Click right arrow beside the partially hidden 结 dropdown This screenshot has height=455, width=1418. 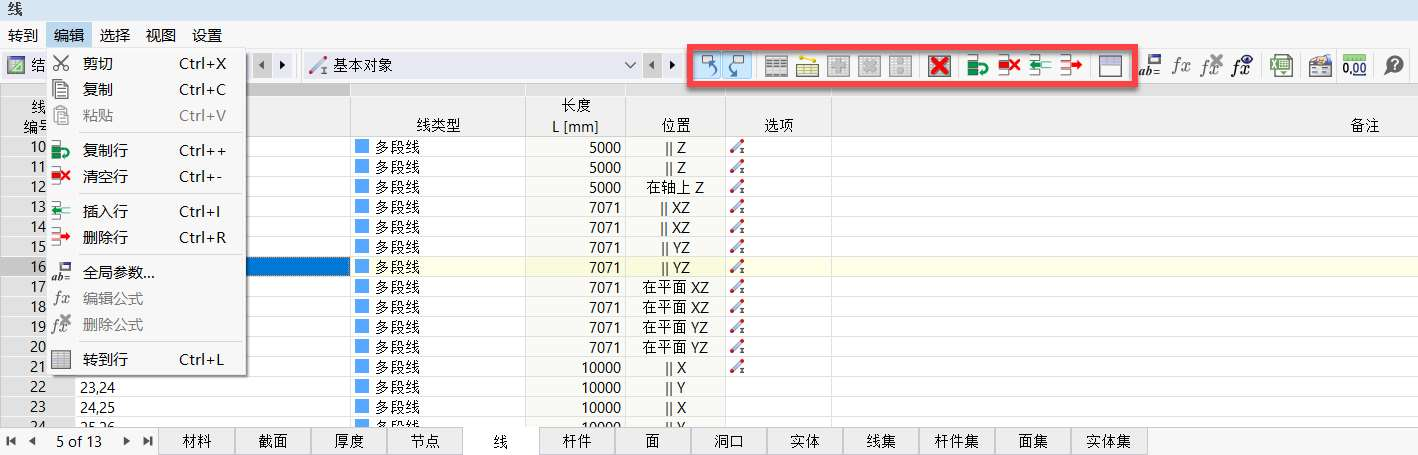click(x=281, y=66)
